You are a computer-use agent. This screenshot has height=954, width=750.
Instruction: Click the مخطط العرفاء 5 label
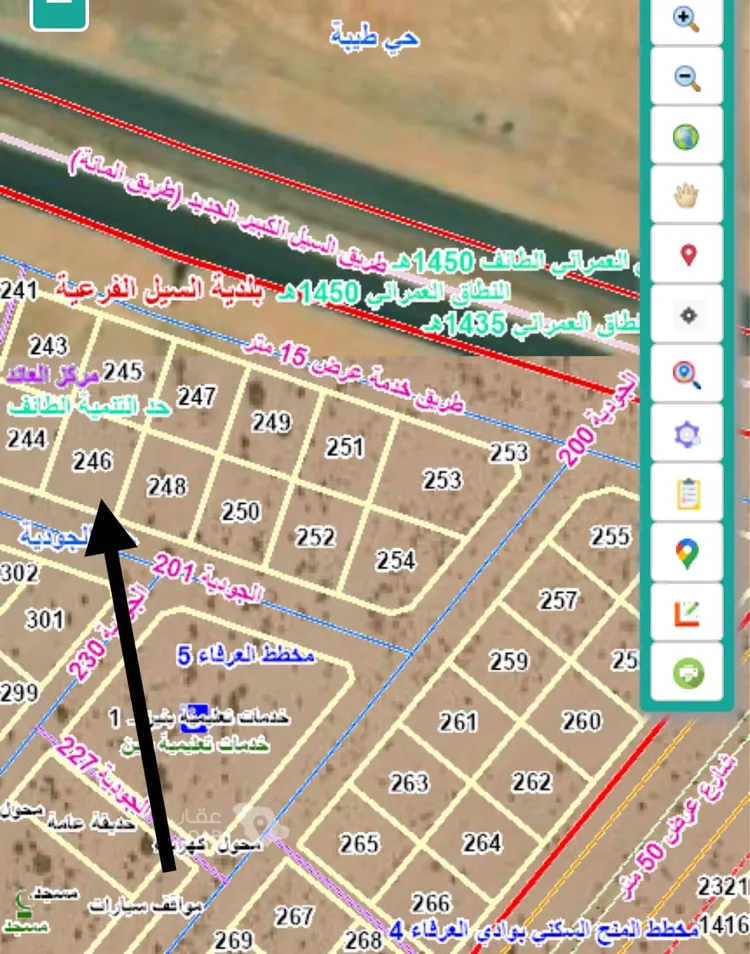click(246, 655)
